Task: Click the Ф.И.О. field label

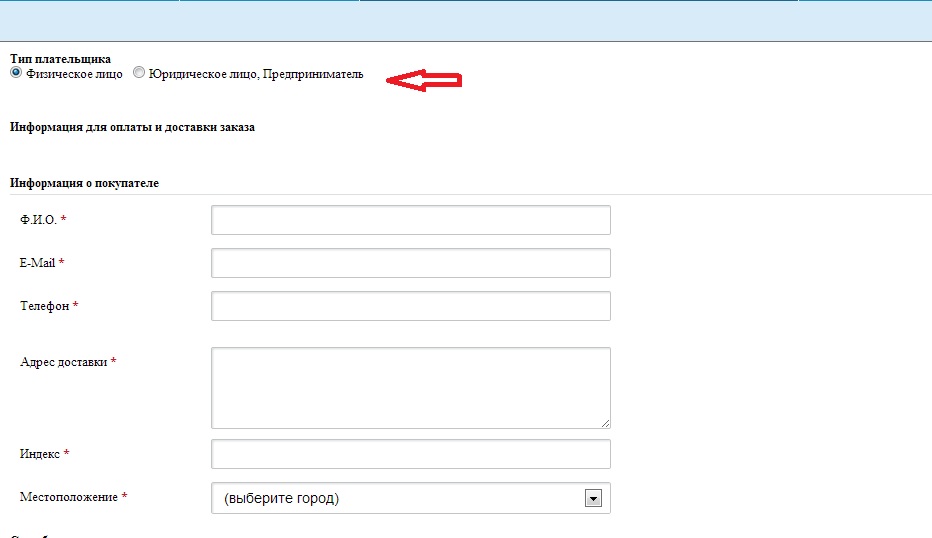Action: 39,220
